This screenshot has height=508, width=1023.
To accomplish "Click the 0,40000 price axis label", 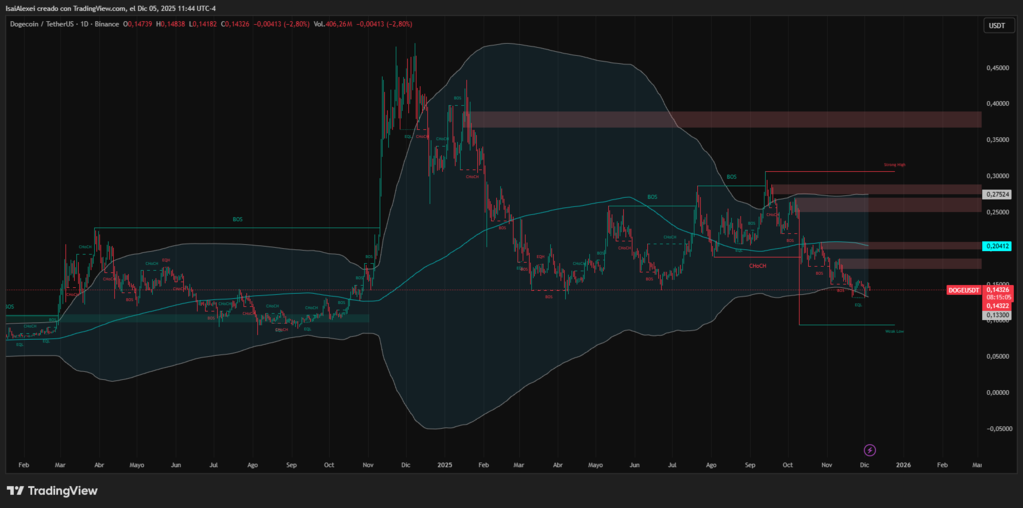I will pyautogui.click(x=998, y=104).
